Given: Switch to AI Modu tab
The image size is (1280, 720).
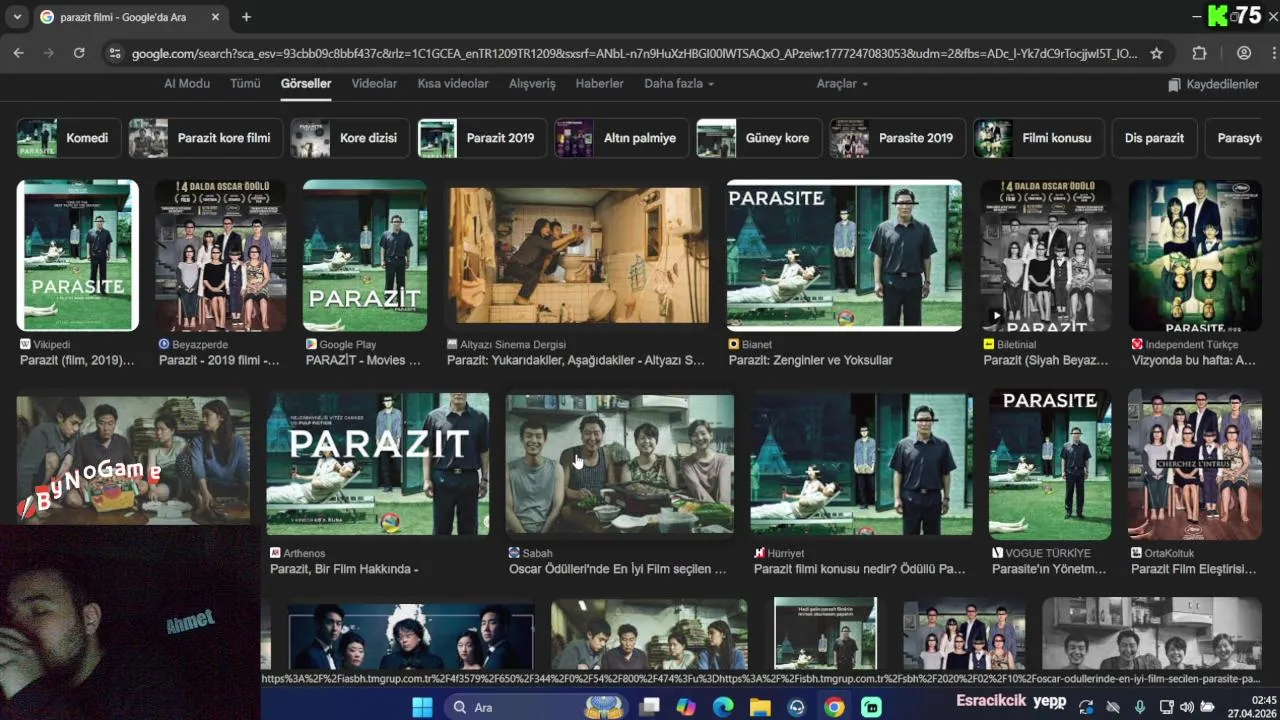Looking at the screenshot, I should pyautogui.click(x=187, y=84).
